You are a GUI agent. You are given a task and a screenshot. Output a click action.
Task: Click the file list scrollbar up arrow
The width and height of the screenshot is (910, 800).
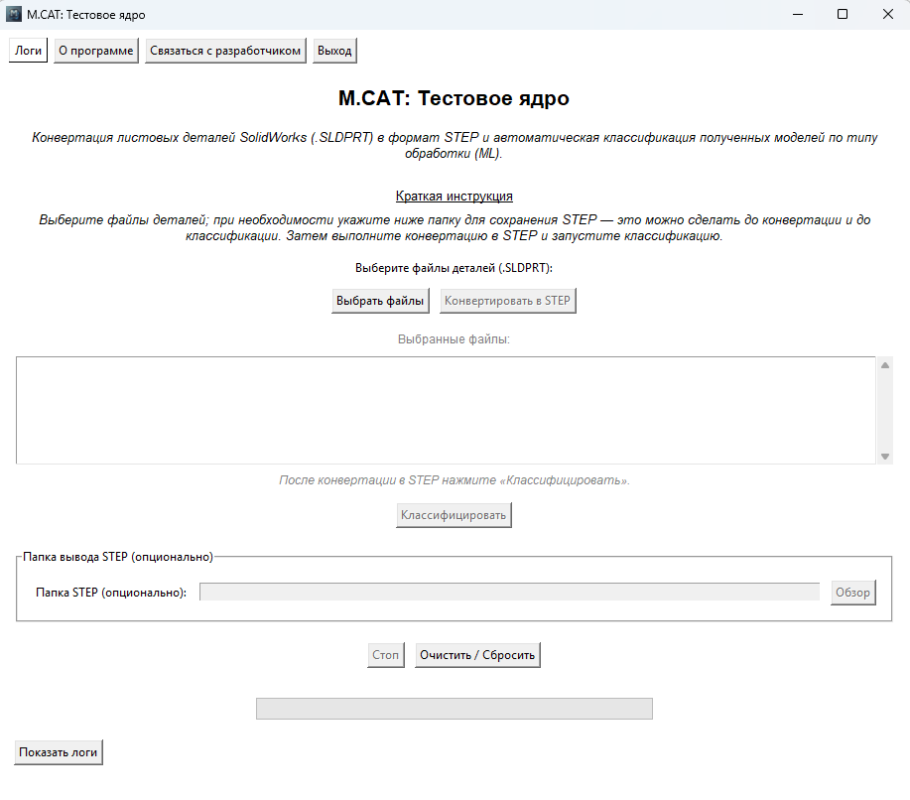coord(884,365)
